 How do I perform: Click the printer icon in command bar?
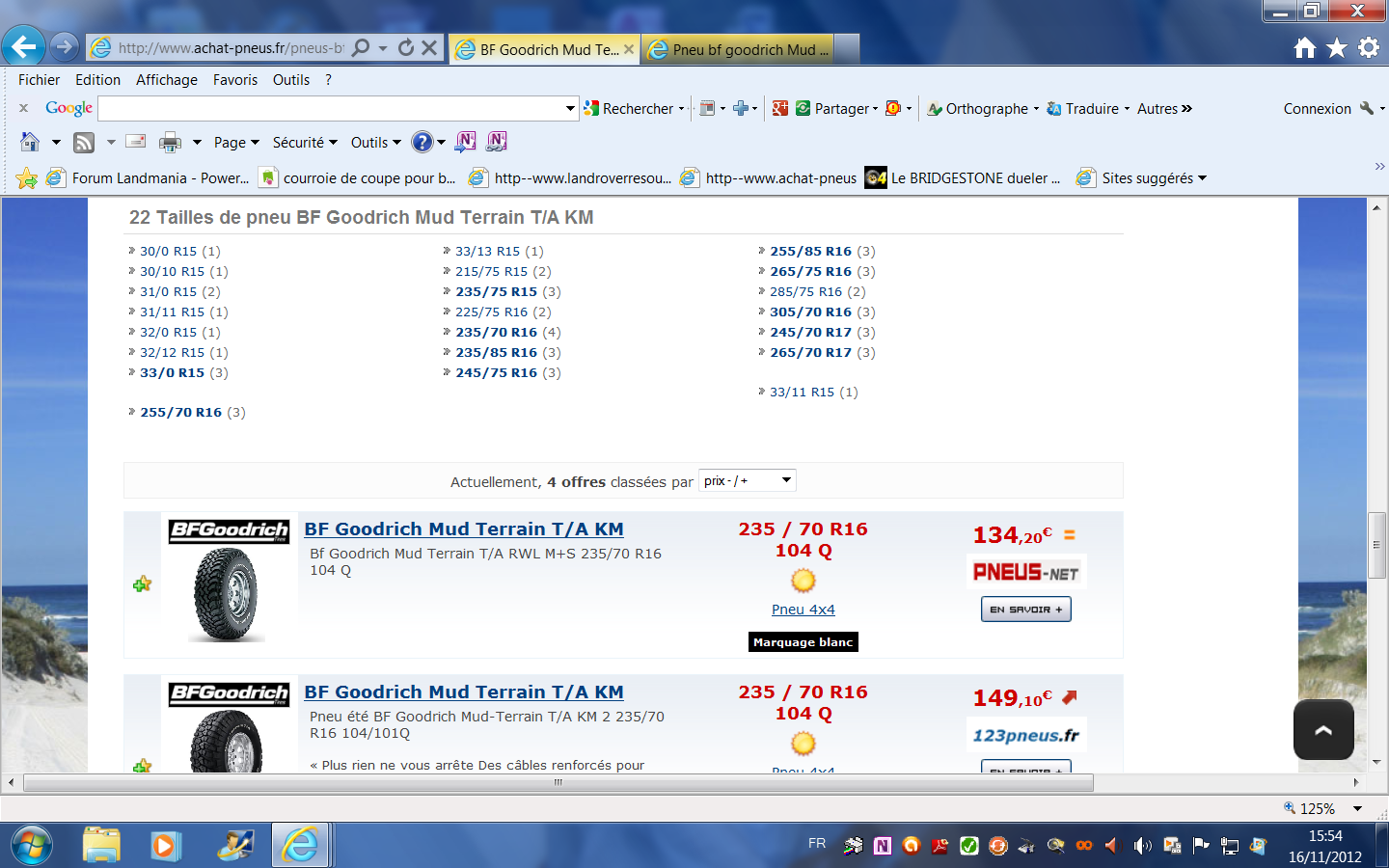[x=170, y=143]
